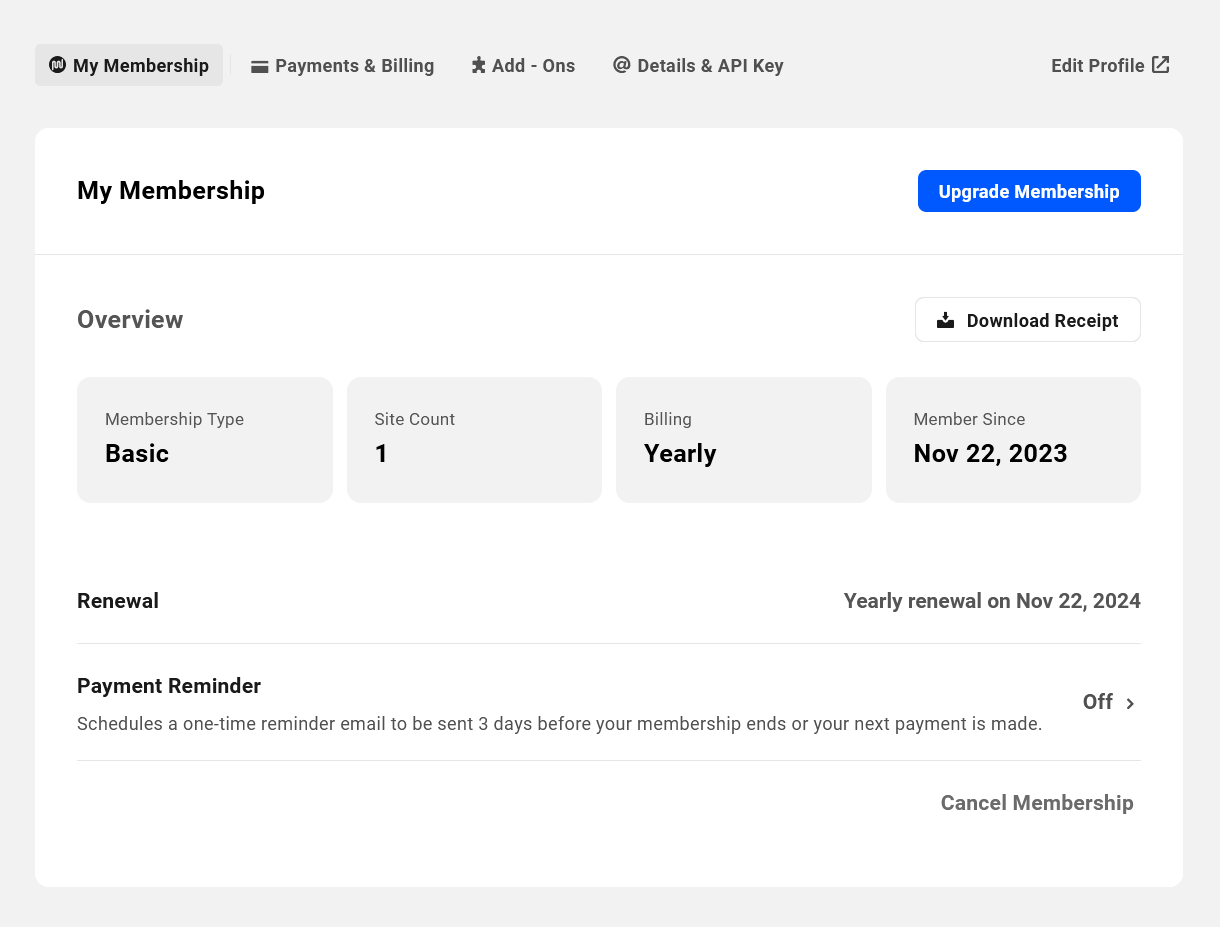Click the puzzle piece Add-Ons icon
Screen dimensions: 1220x927
pos(479,65)
